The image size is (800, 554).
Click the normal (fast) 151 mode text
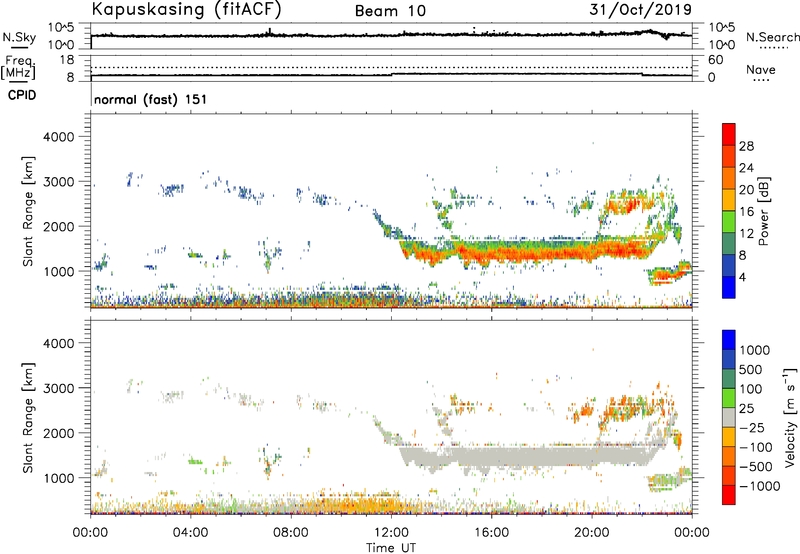click(151, 99)
